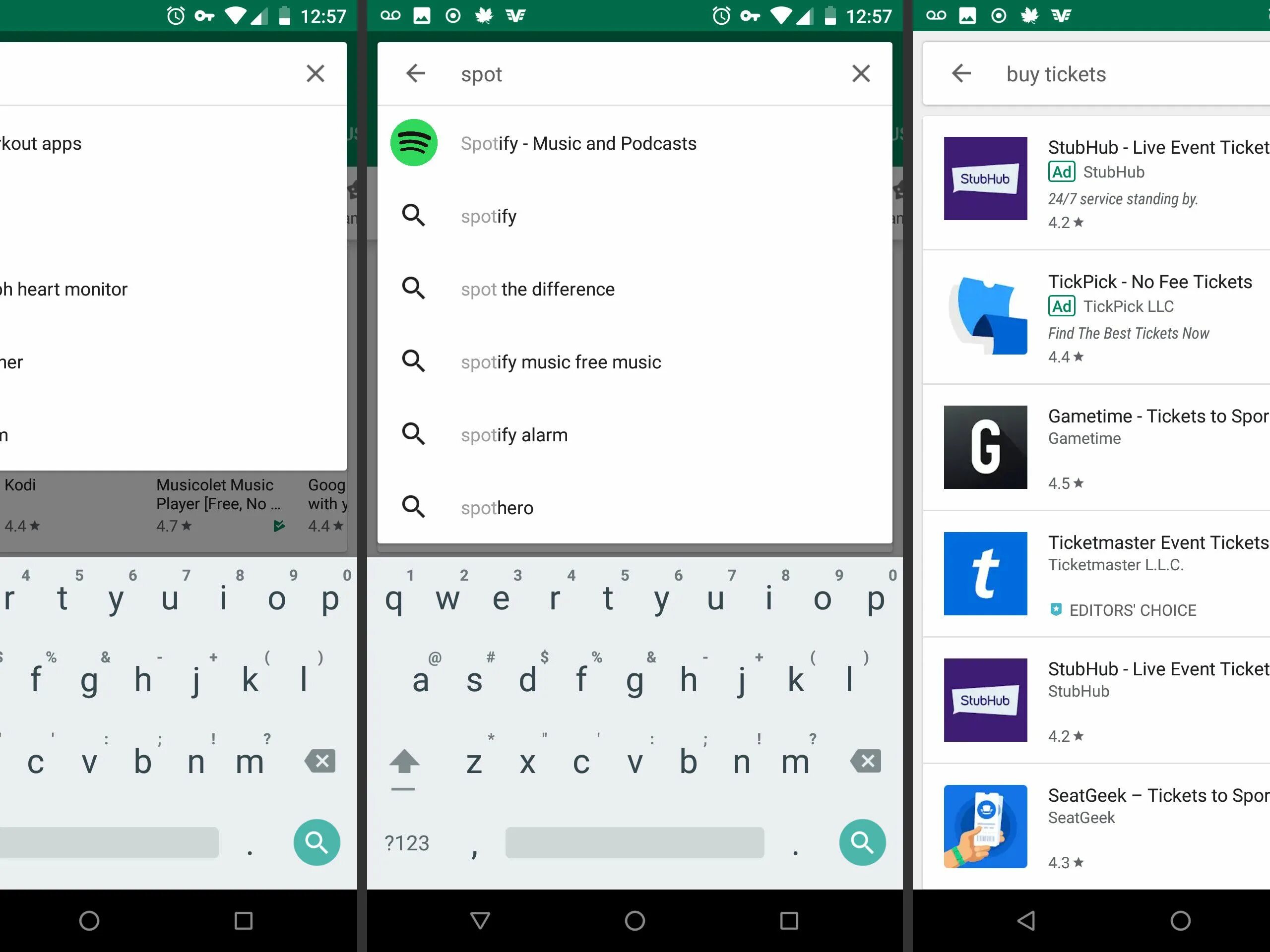Open the Gametime app icon
The image size is (1270, 952).
pos(985,447)
